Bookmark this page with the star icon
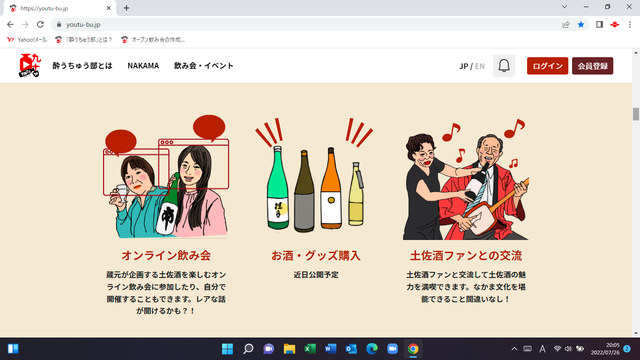Viewport: 640px width, 360px height. point(581,24)
